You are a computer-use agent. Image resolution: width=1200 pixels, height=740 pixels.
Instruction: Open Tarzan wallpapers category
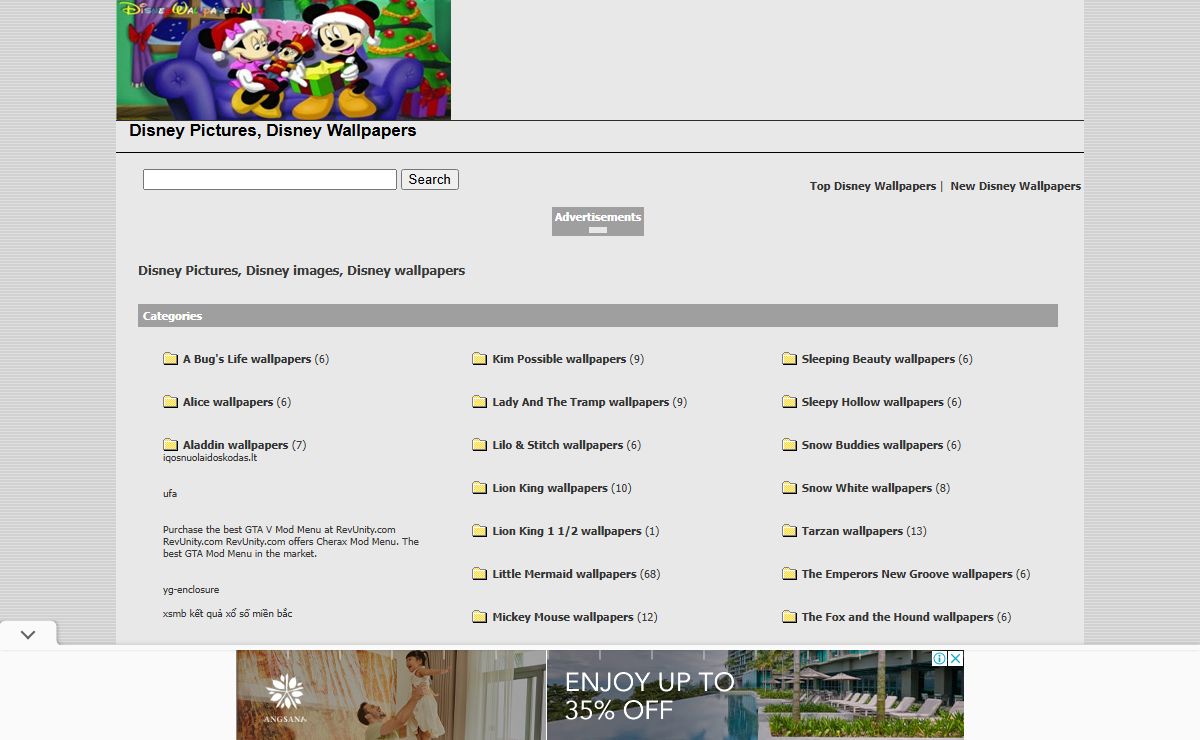[852, 531]
